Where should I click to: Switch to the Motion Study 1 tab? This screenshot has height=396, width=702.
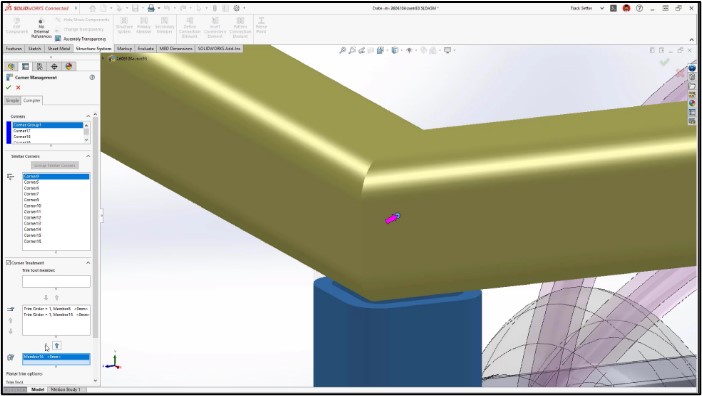coord(66,390)
